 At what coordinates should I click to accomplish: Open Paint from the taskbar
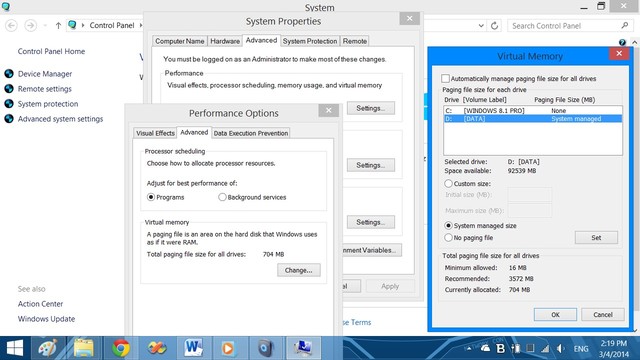pos(48,348)
